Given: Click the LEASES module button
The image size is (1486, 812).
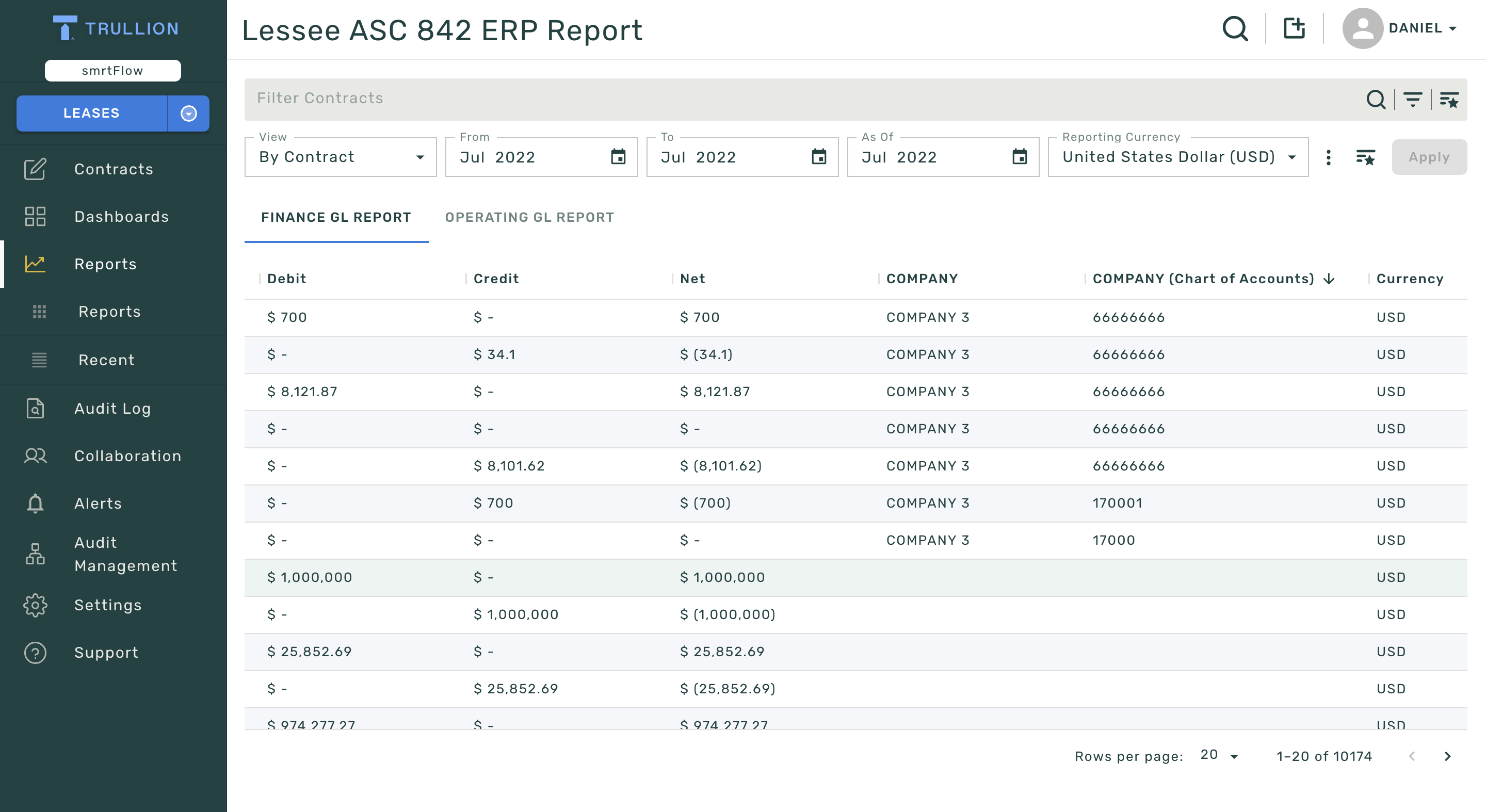Looking at the screenshot, I should (92, 113).
